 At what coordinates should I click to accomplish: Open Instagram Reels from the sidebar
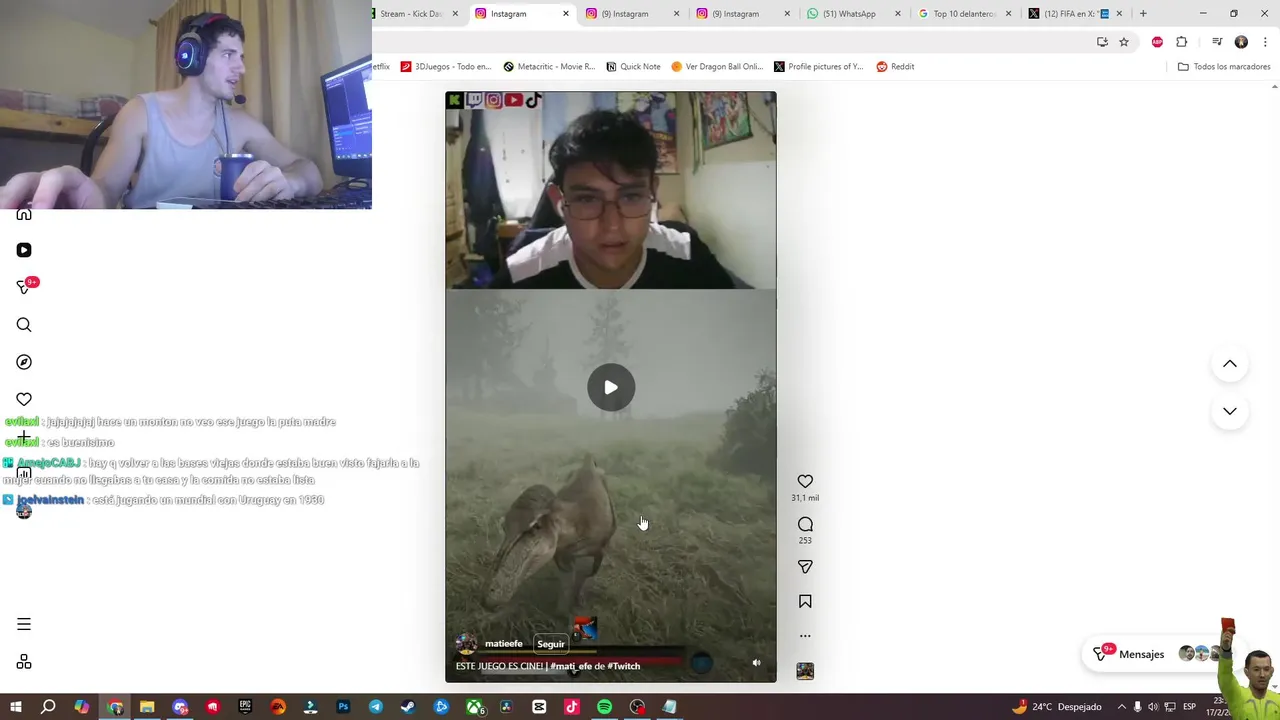pyautogui.click(x=24, y=250)
